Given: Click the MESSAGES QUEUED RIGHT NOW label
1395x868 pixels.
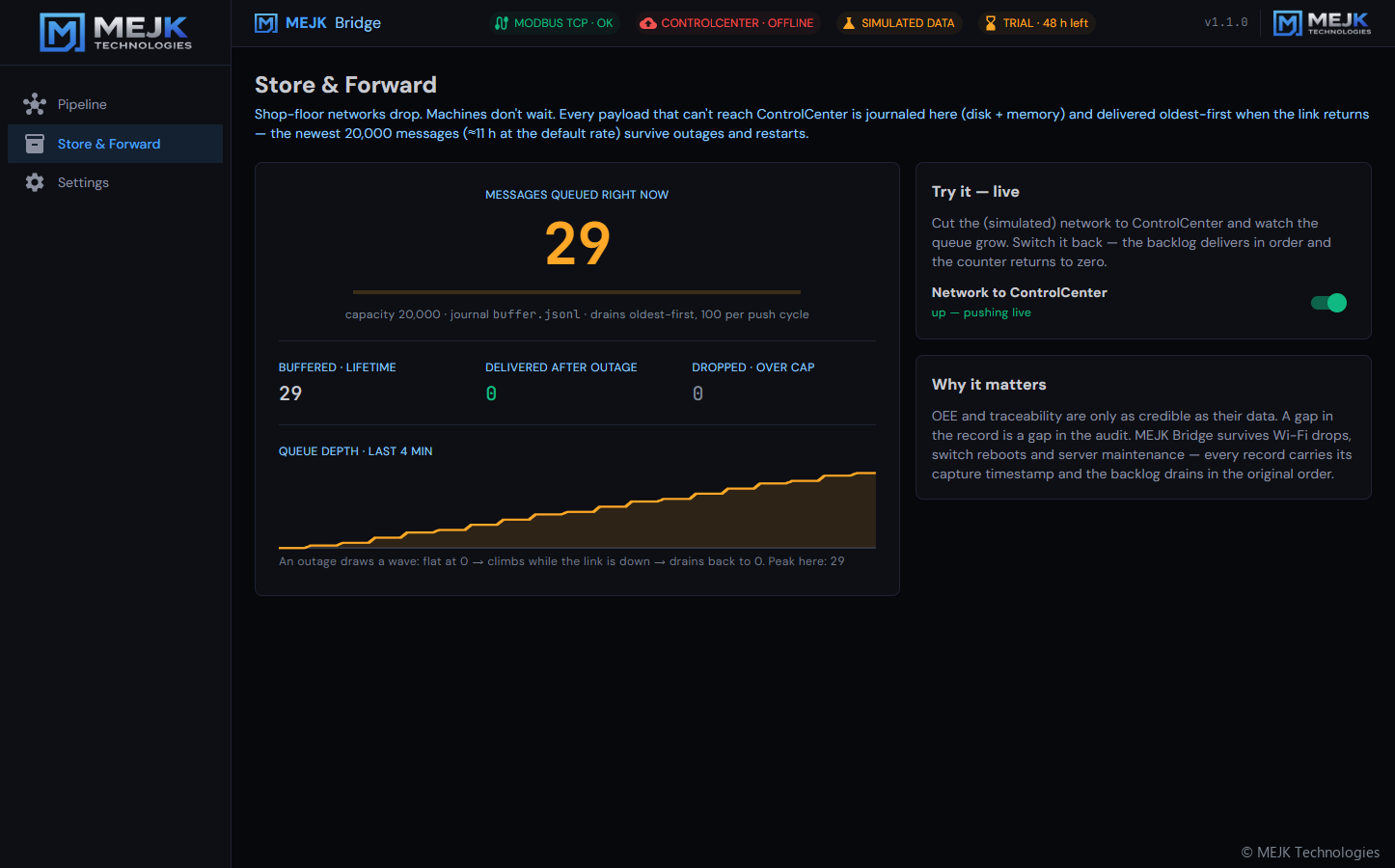Looking at the screenshot, I should (x=577, y=195).
